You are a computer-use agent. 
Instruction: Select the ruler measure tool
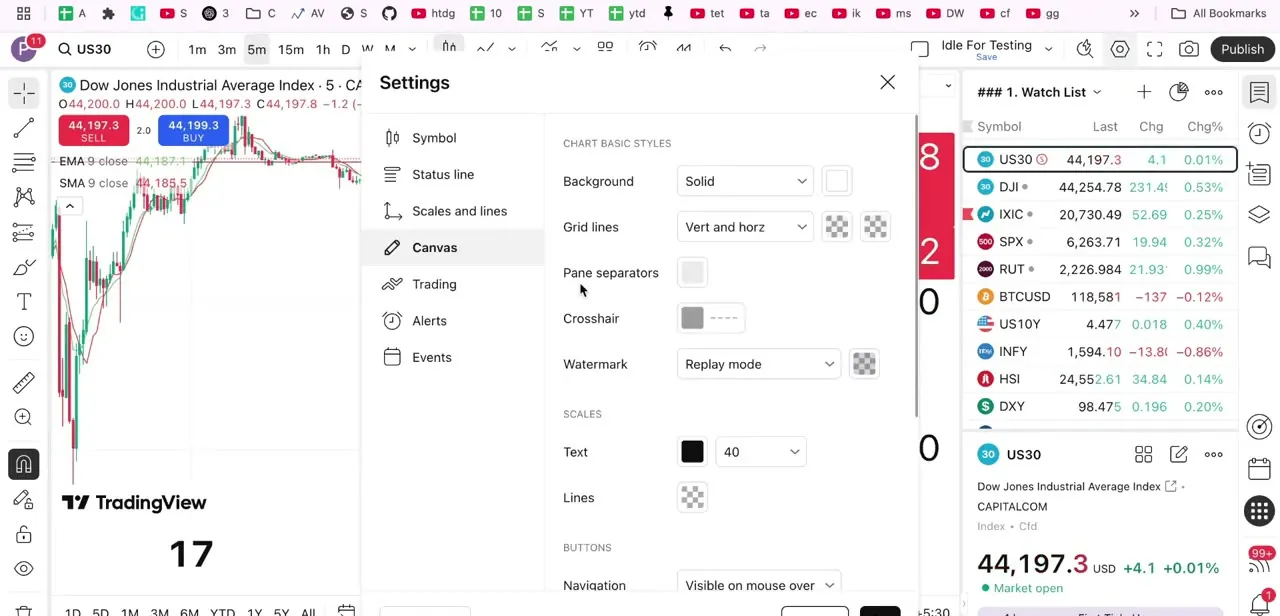(24, 383)
